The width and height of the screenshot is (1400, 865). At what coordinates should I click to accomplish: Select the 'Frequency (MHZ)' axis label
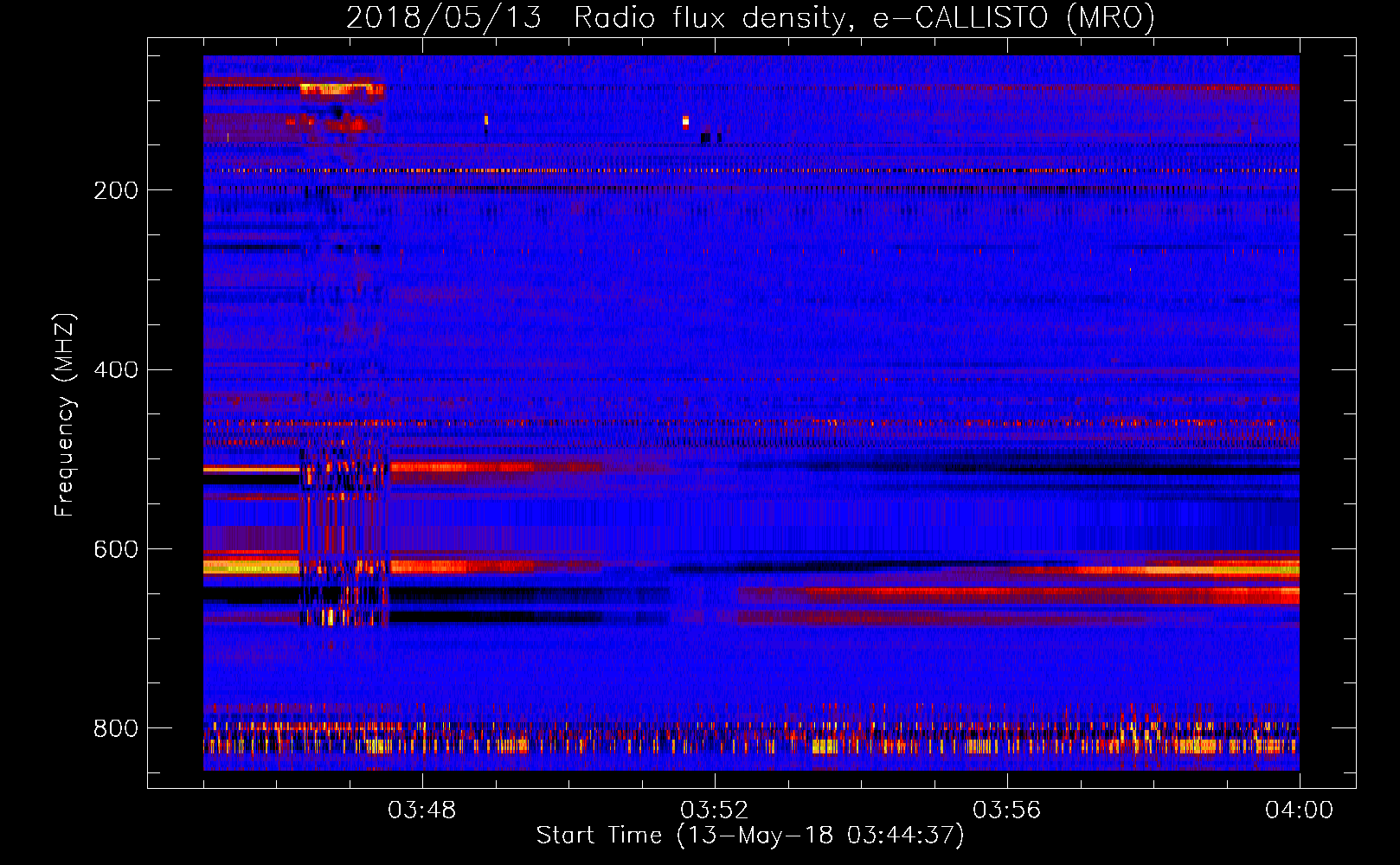pyautogui.click(x=64, y=415)
